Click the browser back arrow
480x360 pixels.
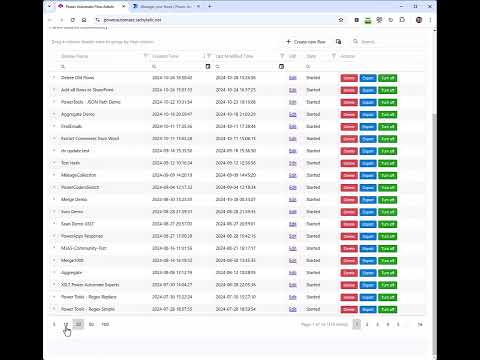tap(50, 20)
